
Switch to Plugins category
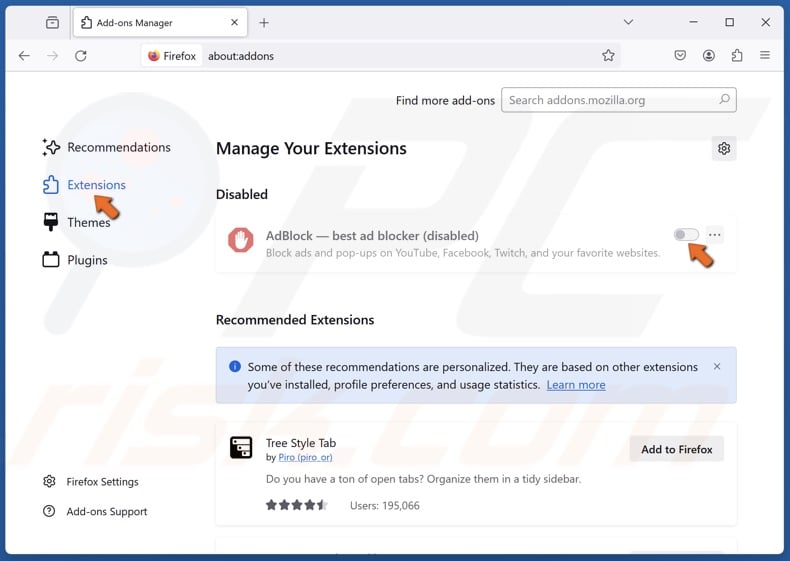(76, 260)
